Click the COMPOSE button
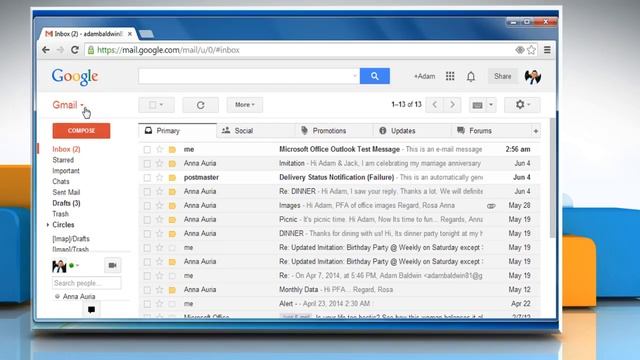640x360 pixels. (81, 131)
